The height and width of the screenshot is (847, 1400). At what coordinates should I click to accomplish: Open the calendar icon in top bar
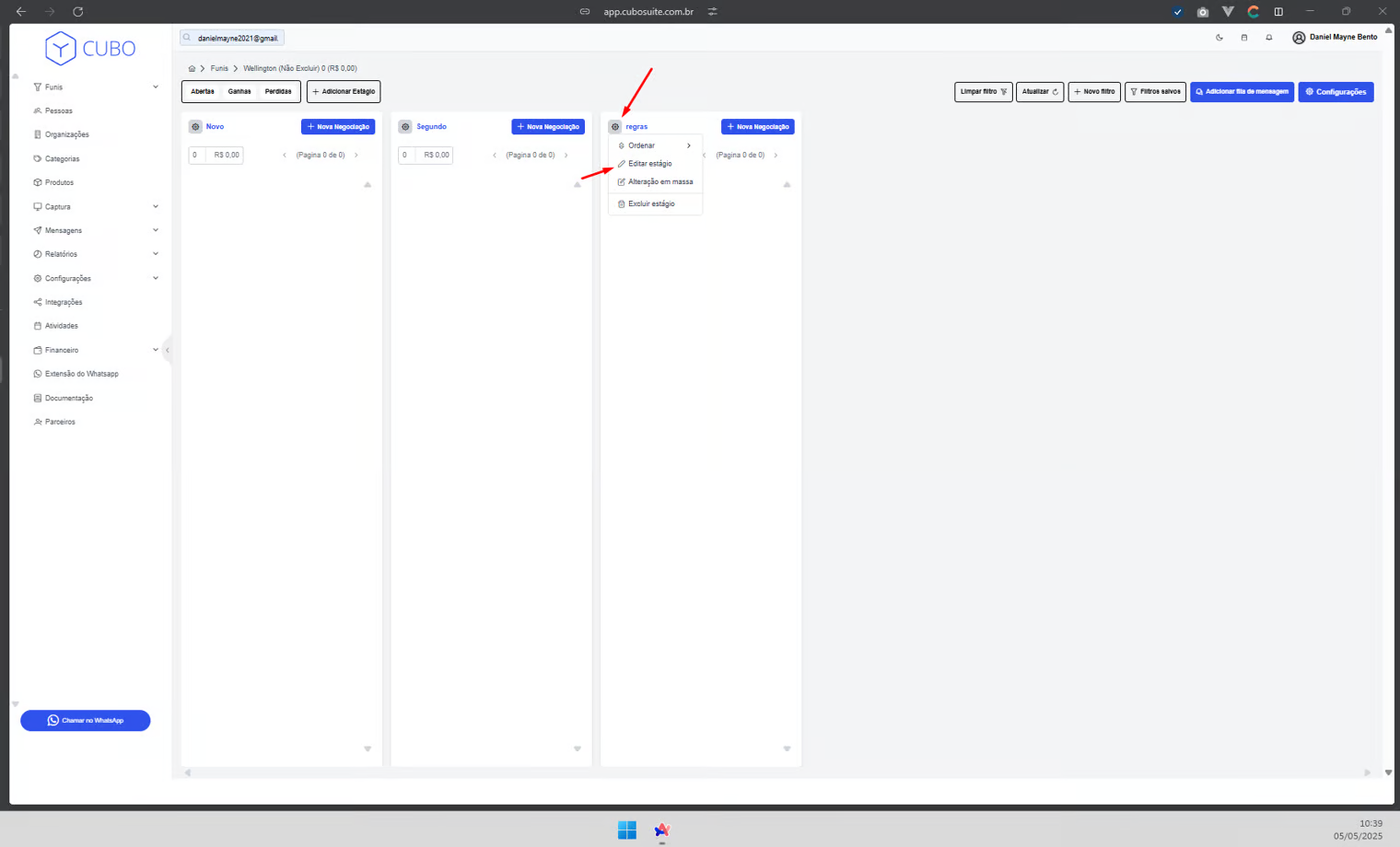[1243, 38]
